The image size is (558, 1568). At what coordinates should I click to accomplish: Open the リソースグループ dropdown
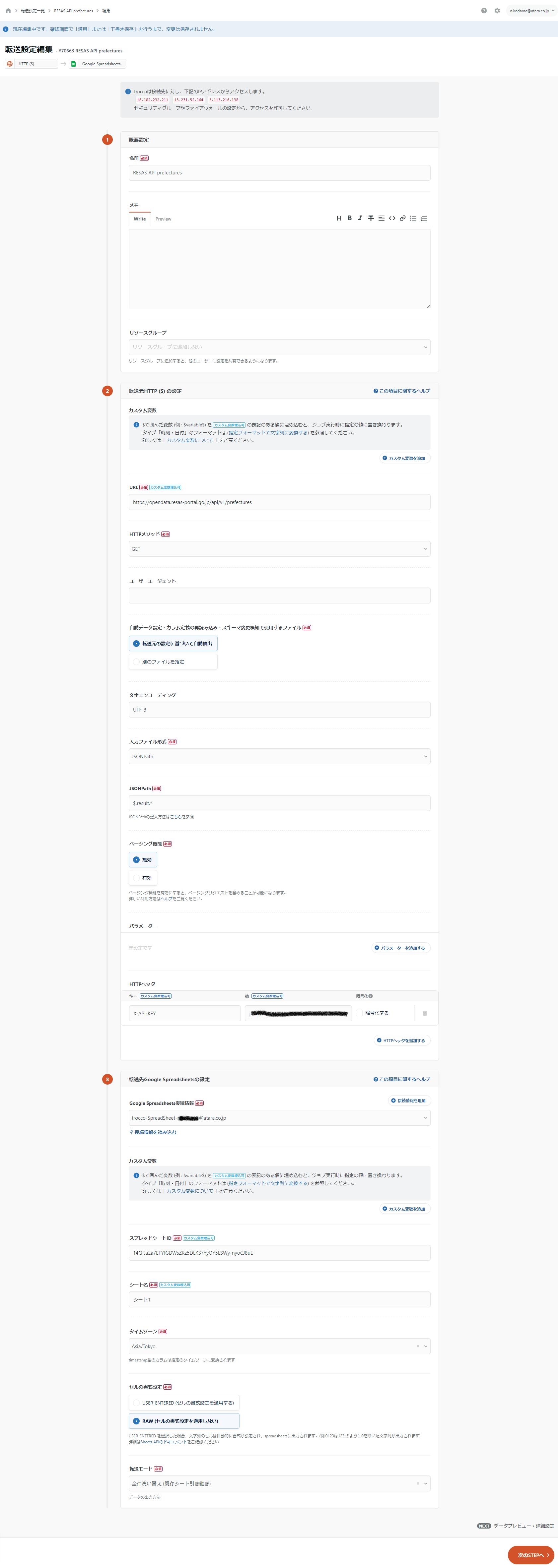(x=280, y=347)
